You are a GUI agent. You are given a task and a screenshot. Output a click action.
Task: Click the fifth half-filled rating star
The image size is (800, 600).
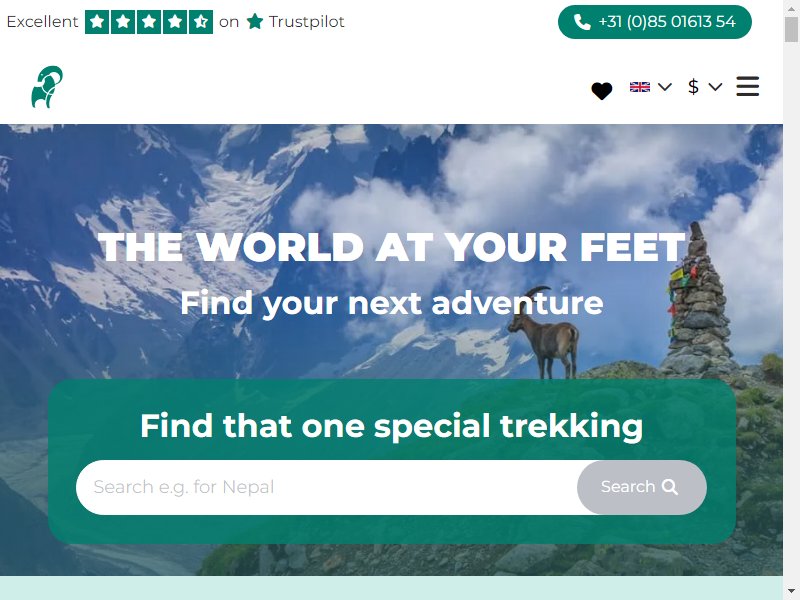coord(201,22)
